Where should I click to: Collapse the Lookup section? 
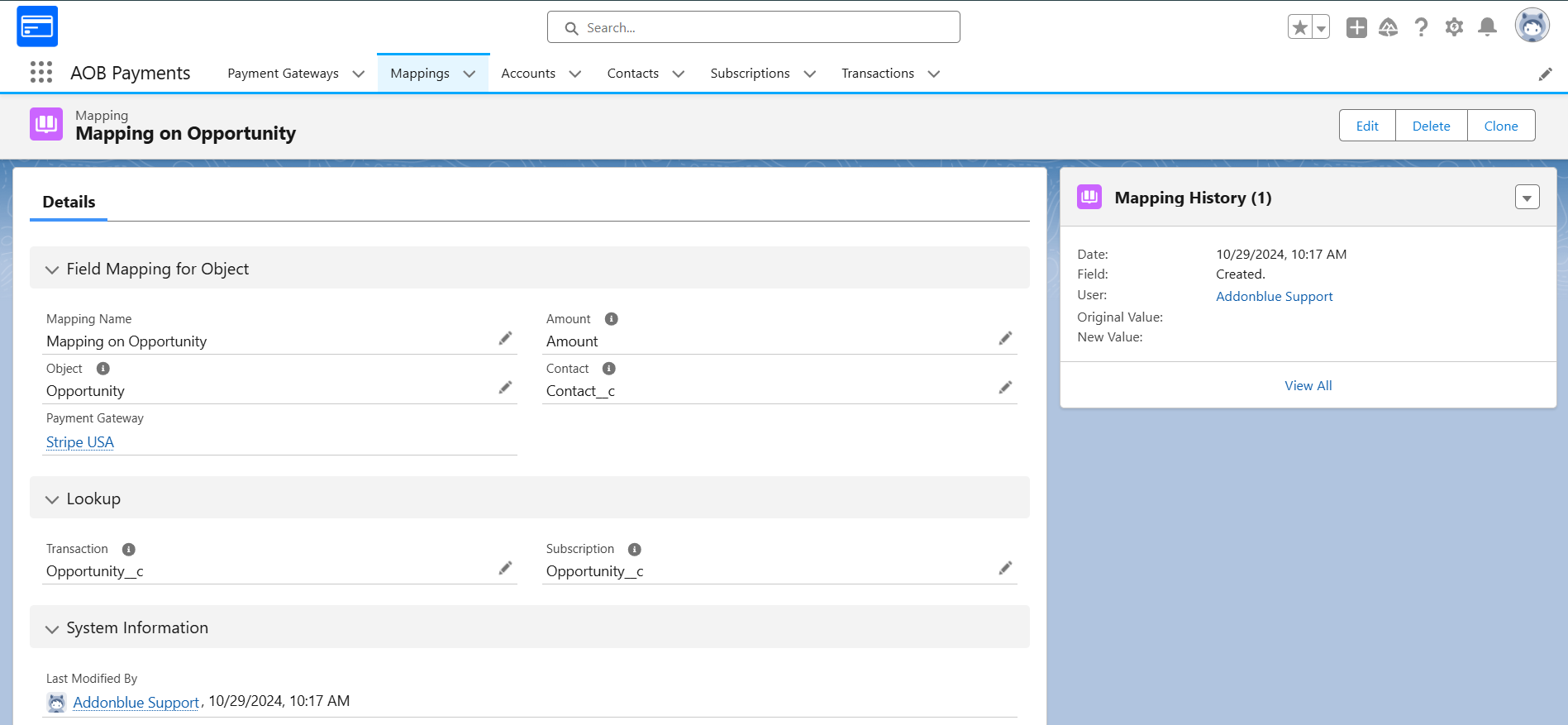click(52, 499)
